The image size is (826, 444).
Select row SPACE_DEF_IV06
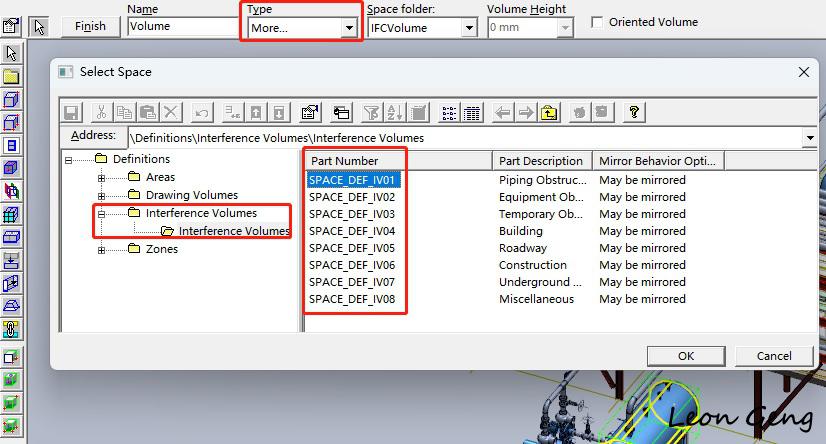coord(352,265)
